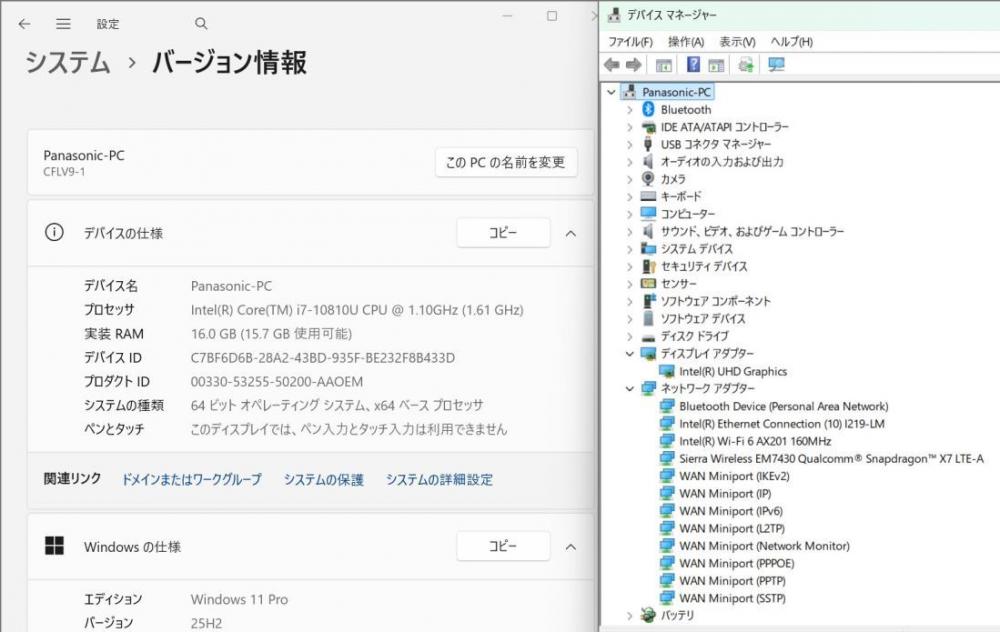Select WAN Miniport (Network Monitor) entry
The image size is (1000, 632).
pyautogui.click(x=764, y=545)
